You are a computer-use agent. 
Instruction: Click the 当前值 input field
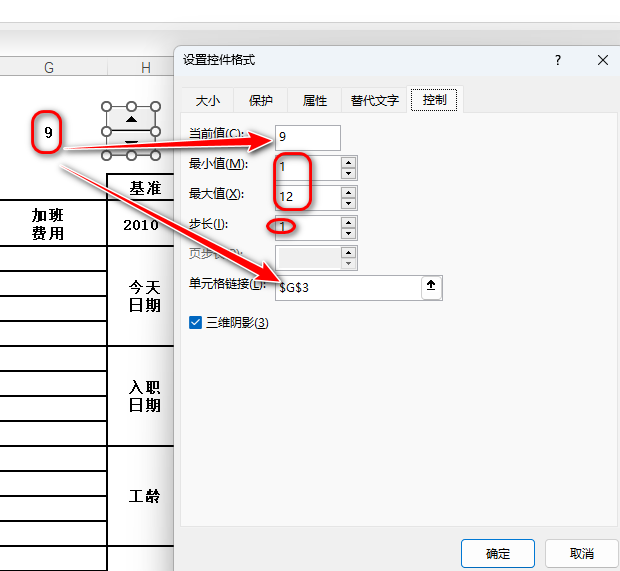(x=308, y=138)
